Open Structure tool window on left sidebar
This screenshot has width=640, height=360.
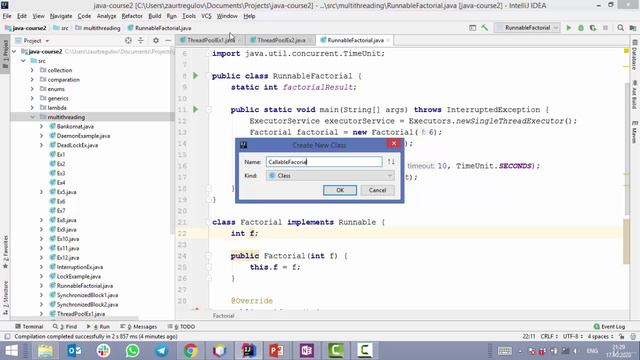pos(5,298)
